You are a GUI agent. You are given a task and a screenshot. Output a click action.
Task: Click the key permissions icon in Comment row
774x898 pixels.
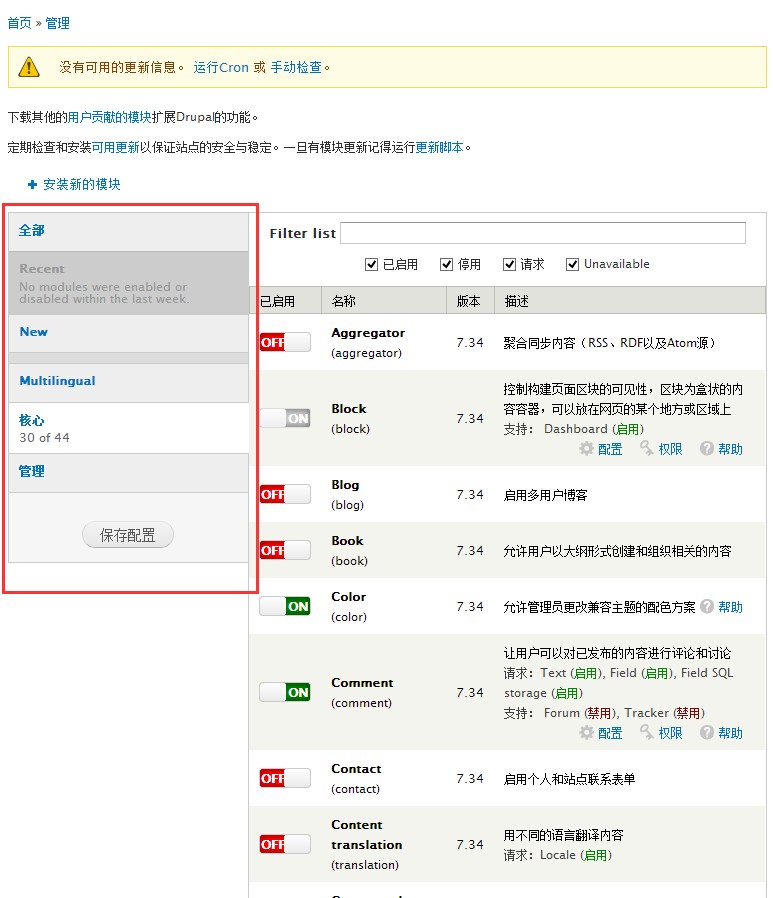tap(646, 732)
